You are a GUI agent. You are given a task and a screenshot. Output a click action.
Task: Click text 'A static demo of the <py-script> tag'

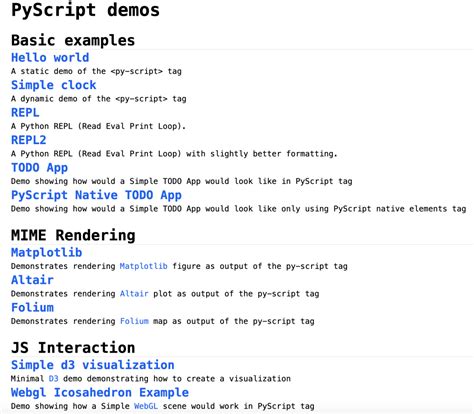[96, 71]
